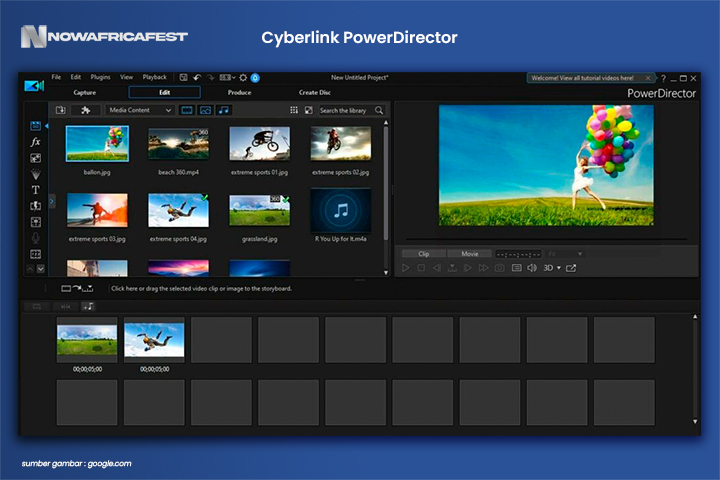Expand rooms list with down chevron

(41, 269)
